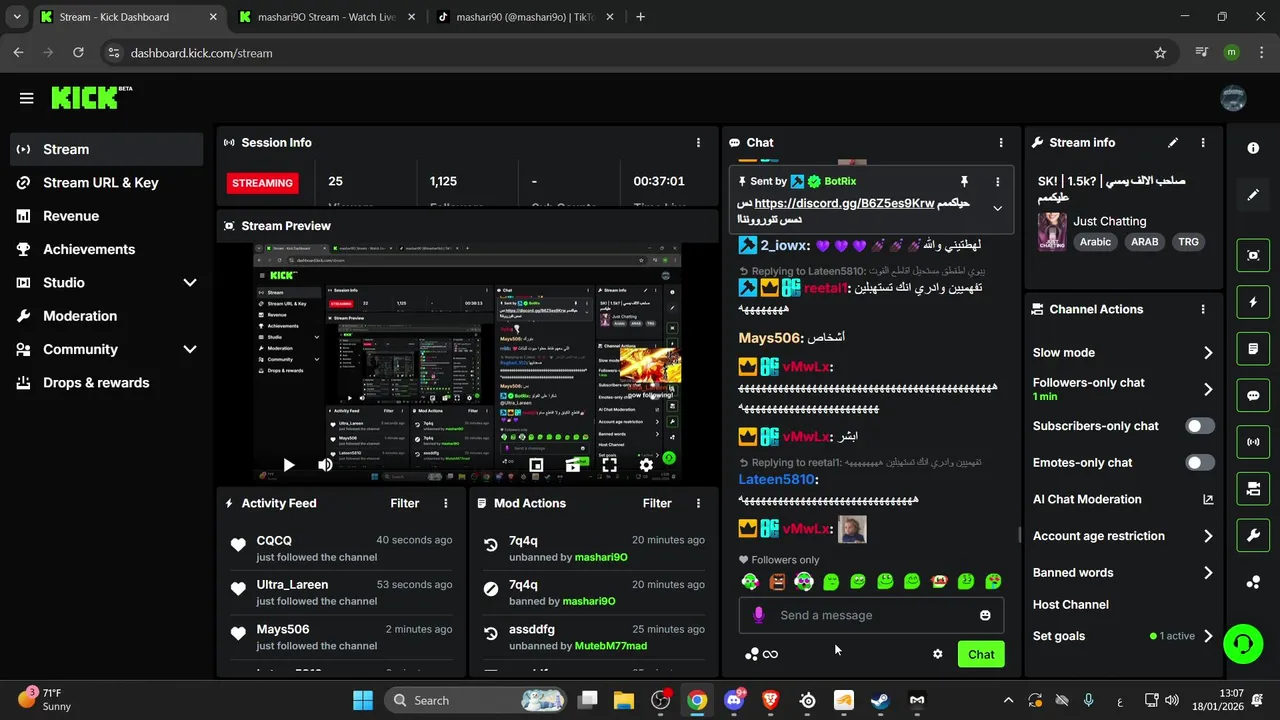Edit stream info with the pencil icon
This screenshot has width=1280, height=720.
(x=1173, y=143)
